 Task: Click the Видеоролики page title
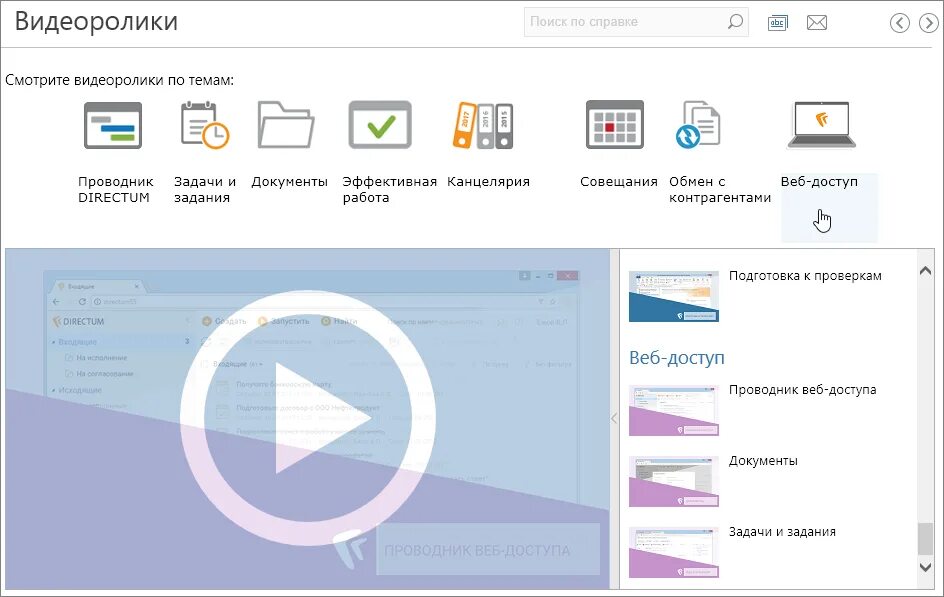(96, 21)
